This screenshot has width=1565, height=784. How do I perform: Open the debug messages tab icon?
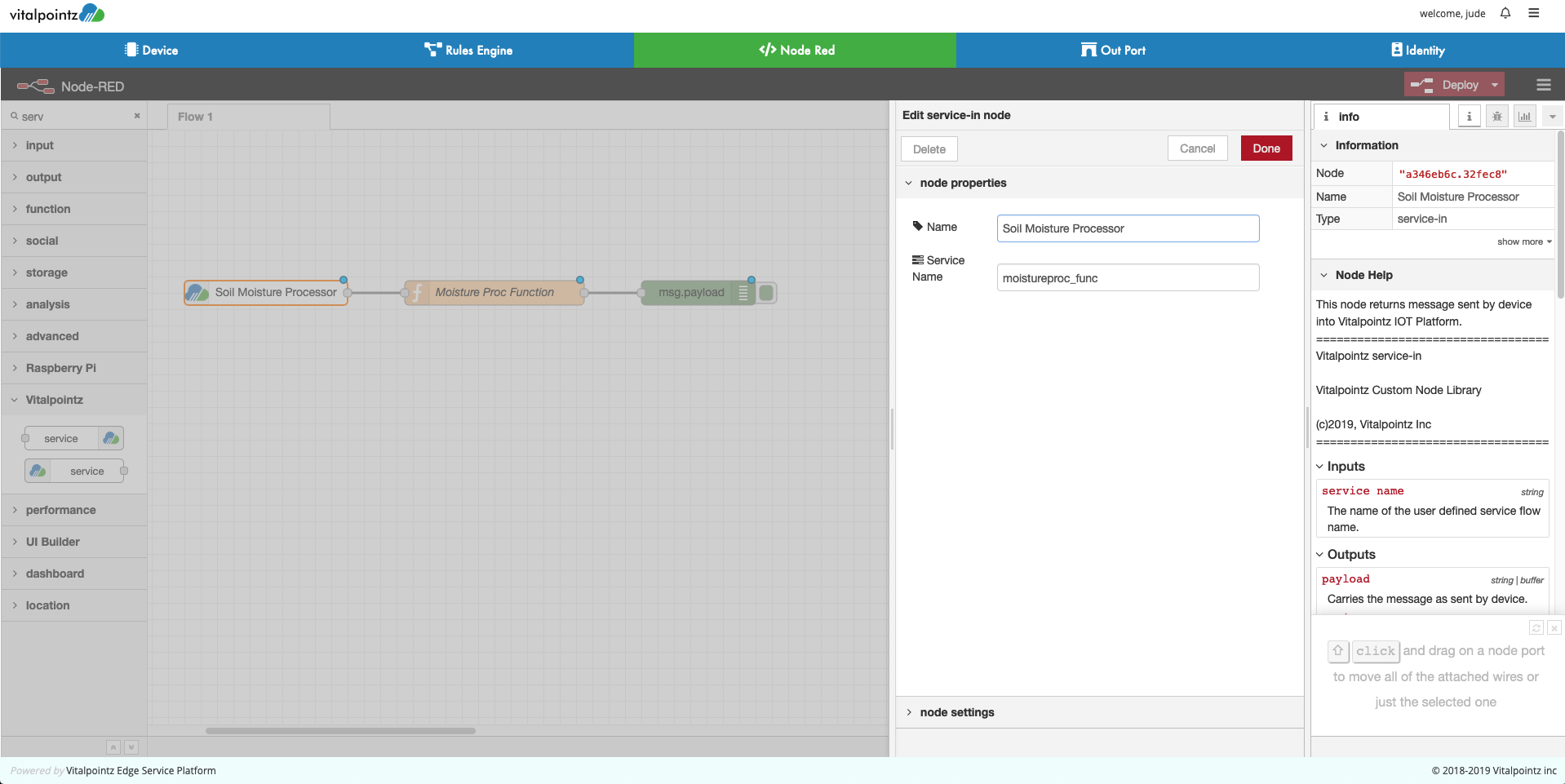click(x=1496, y=117)
